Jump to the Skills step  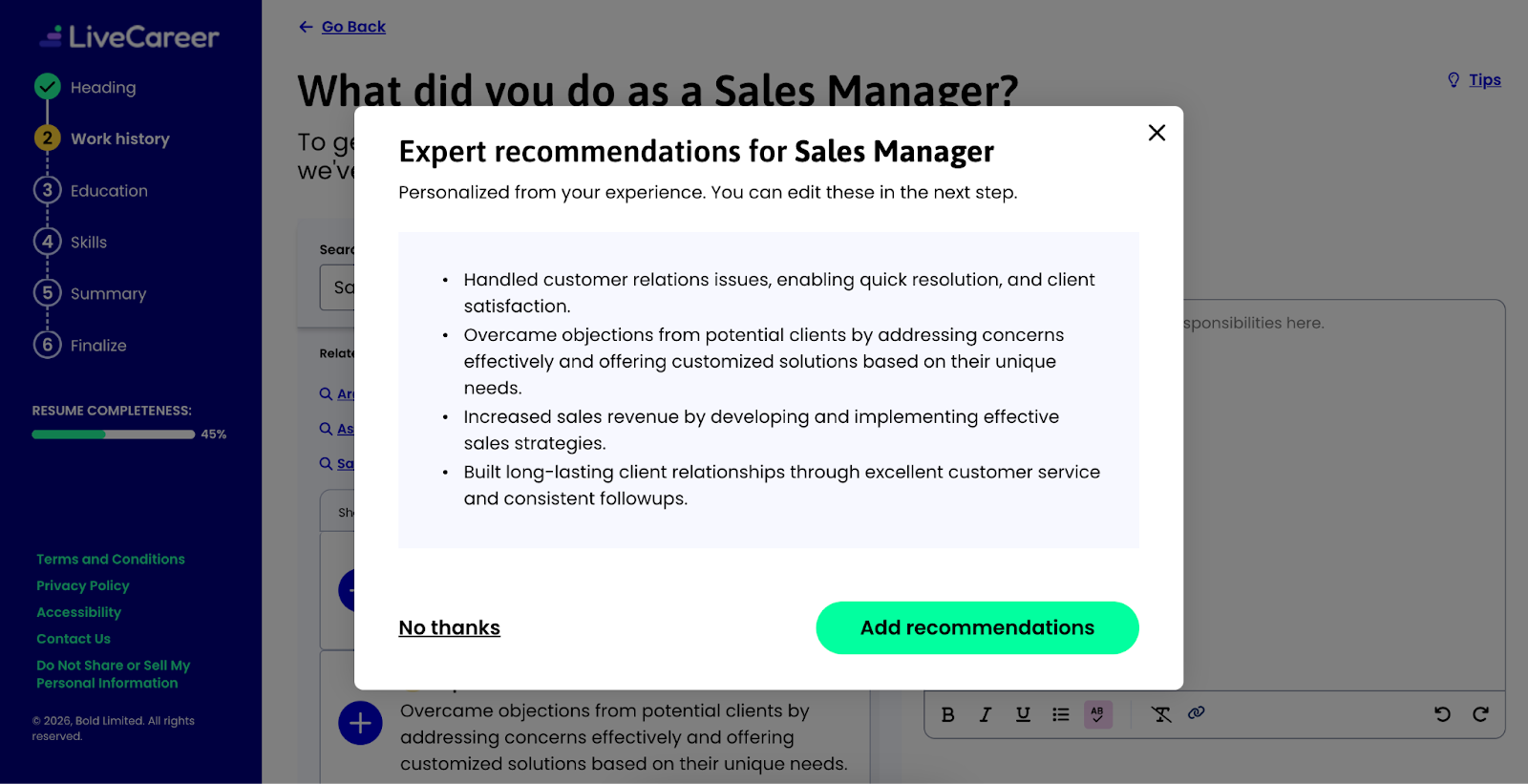click(88, 243)
